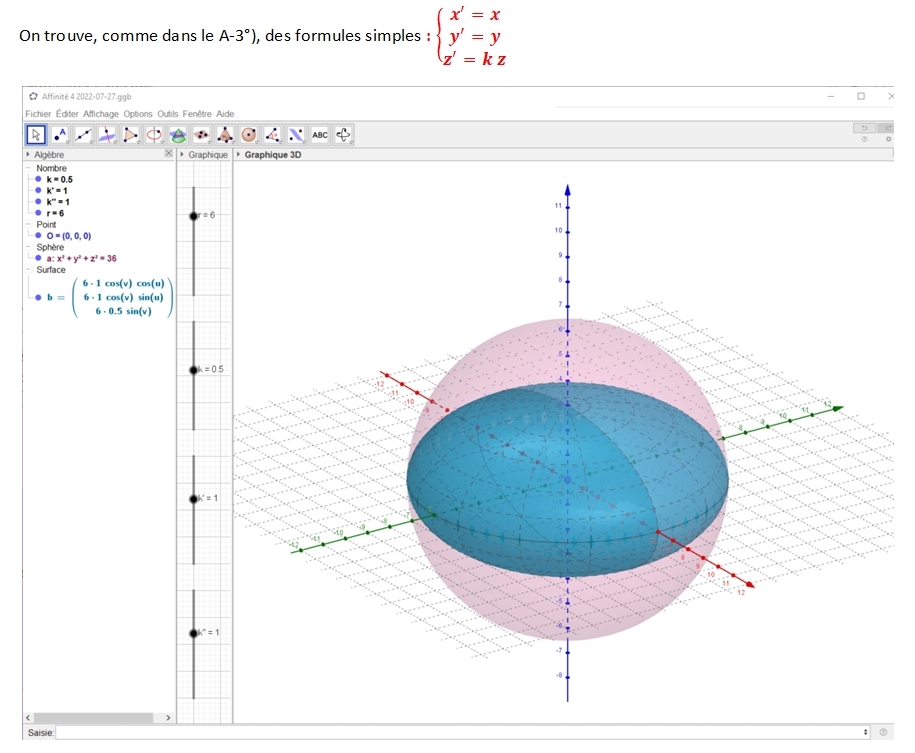This screenshot has height=753, width=915.
Task: Select the Line through two points tool
Action: click(83, 135)
